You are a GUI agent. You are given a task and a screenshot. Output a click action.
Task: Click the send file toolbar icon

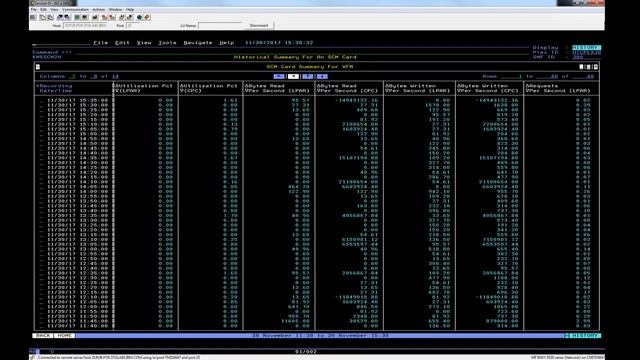[x=60, y=17]
